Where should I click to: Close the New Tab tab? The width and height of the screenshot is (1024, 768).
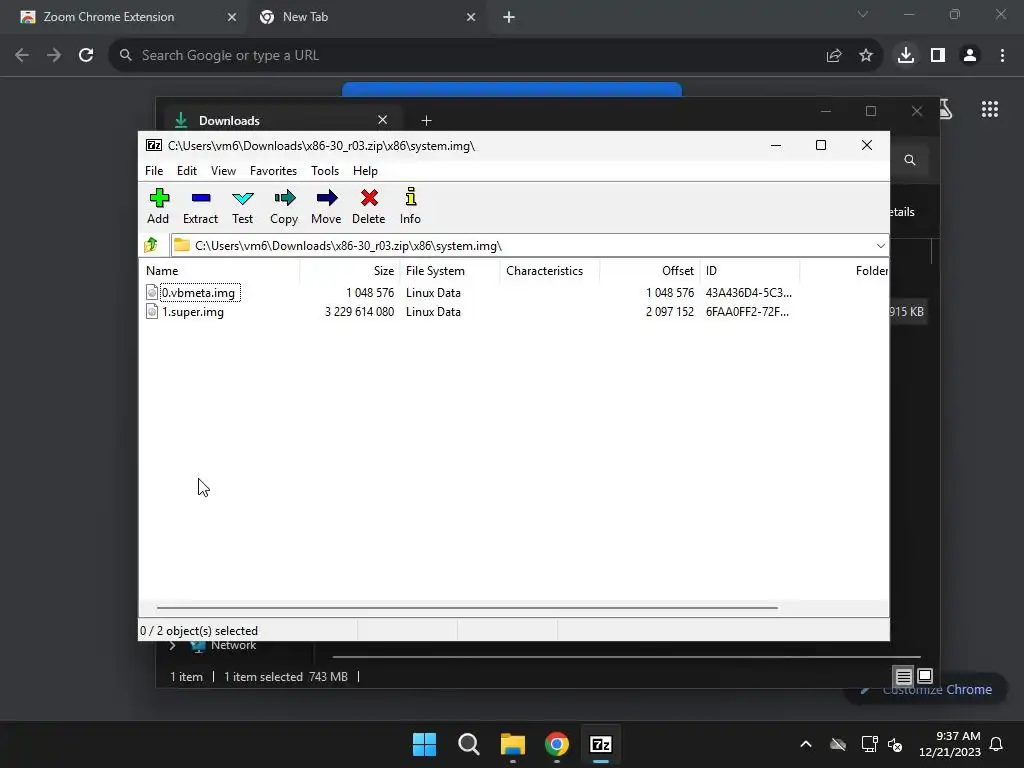coord(471,17)
